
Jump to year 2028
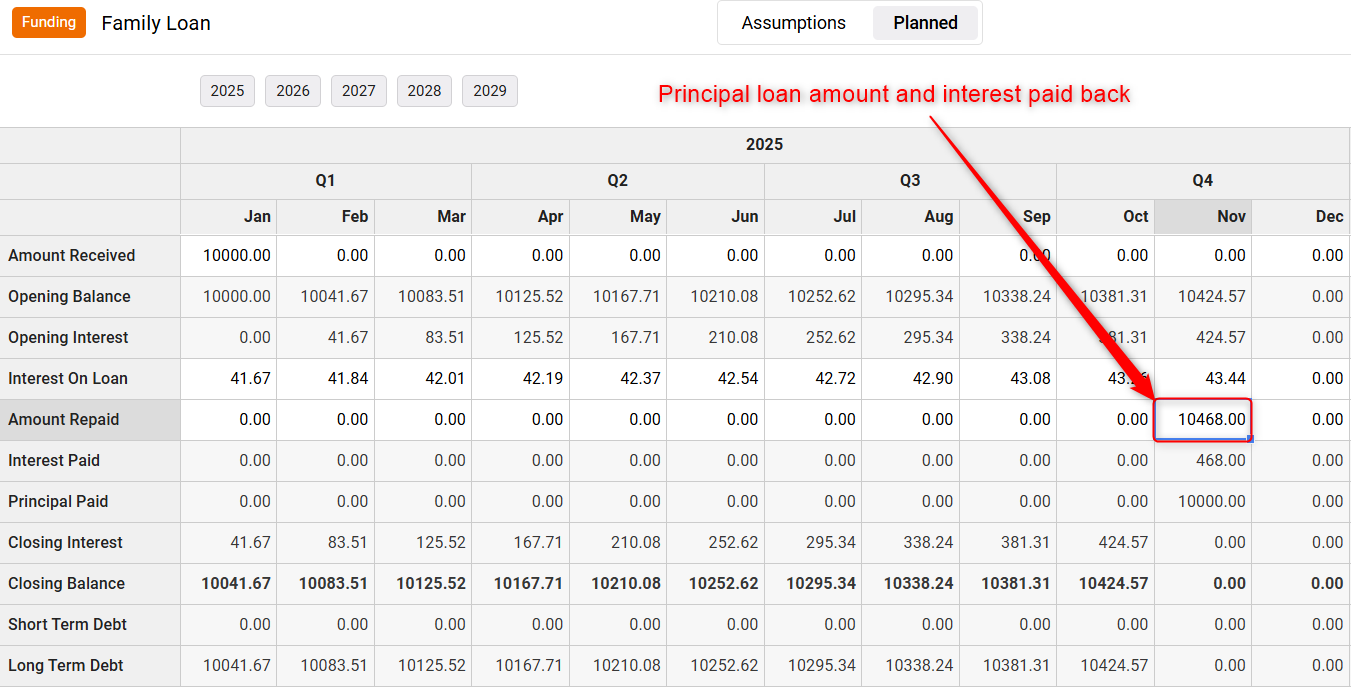(424, 91)
